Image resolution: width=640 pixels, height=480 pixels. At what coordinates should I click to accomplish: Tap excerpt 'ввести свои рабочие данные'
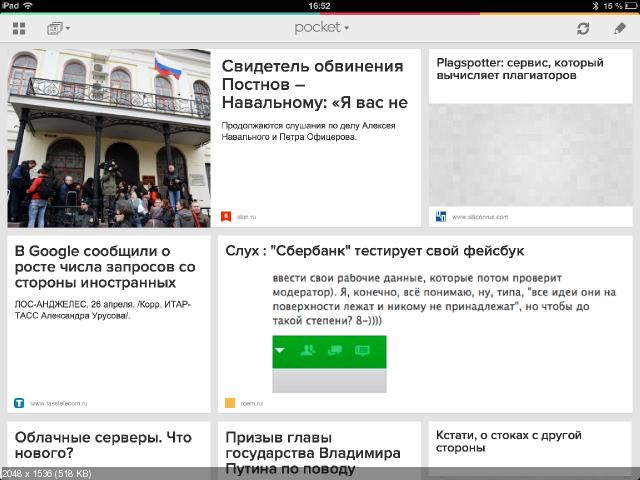coord(444,299)
